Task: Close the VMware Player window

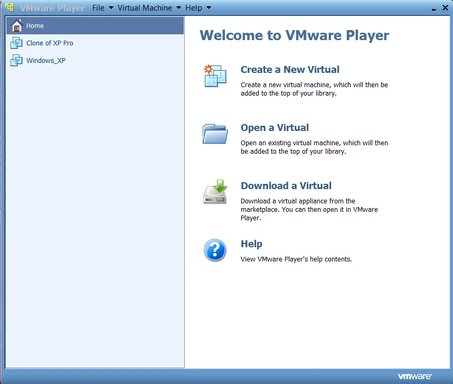Action: point(445,7)
